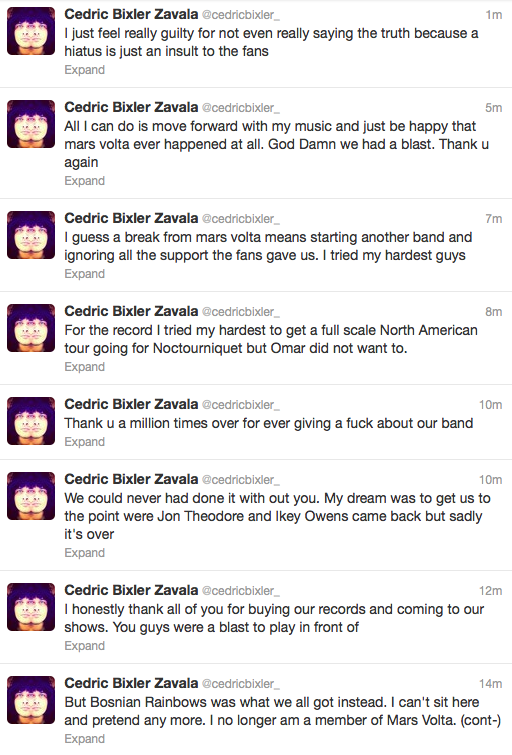Expand the 'no longer a member' tweet
Image resolution: width=512 pixels, height=755 pixels.
coord(85,739)
